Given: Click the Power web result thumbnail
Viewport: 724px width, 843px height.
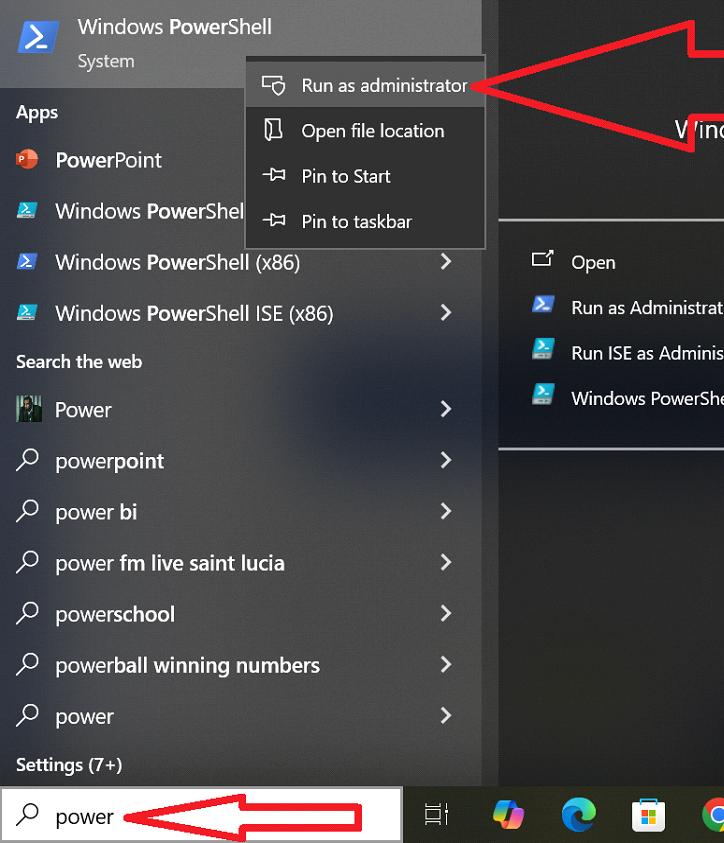Looking at the screenshot, I should point(28,409).
